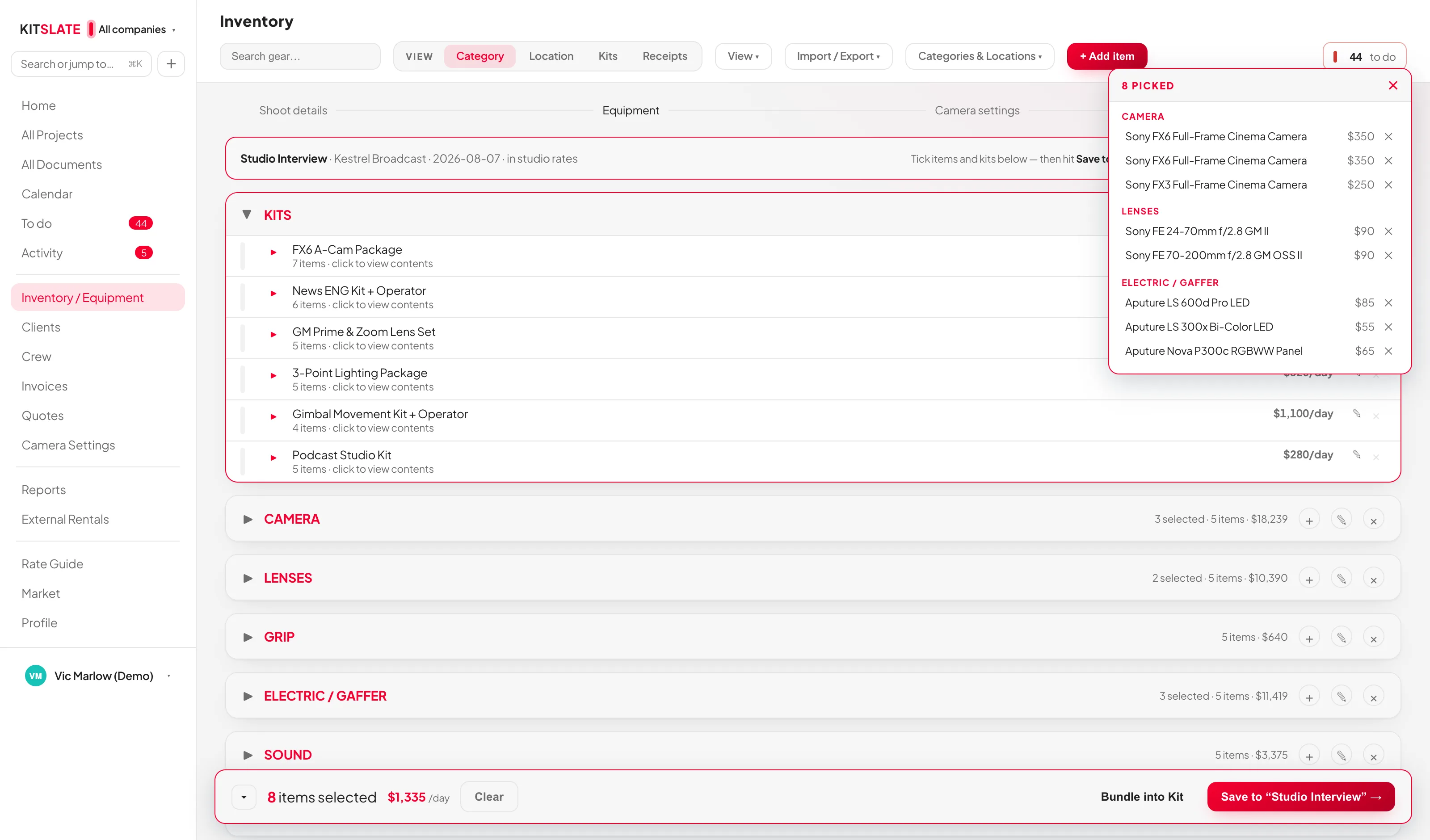Tick the GM Prime & Zoom Lens Set selection bar

tap(243, 338)
